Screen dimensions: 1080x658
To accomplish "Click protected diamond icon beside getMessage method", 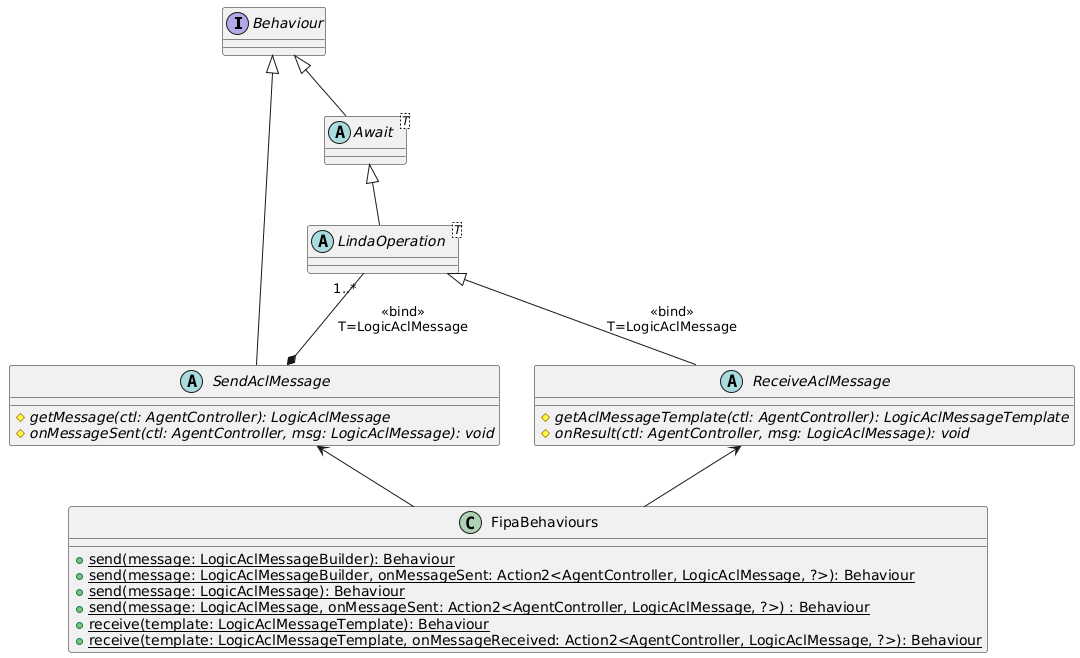I will pyautogui.click(x=20, y=416).
